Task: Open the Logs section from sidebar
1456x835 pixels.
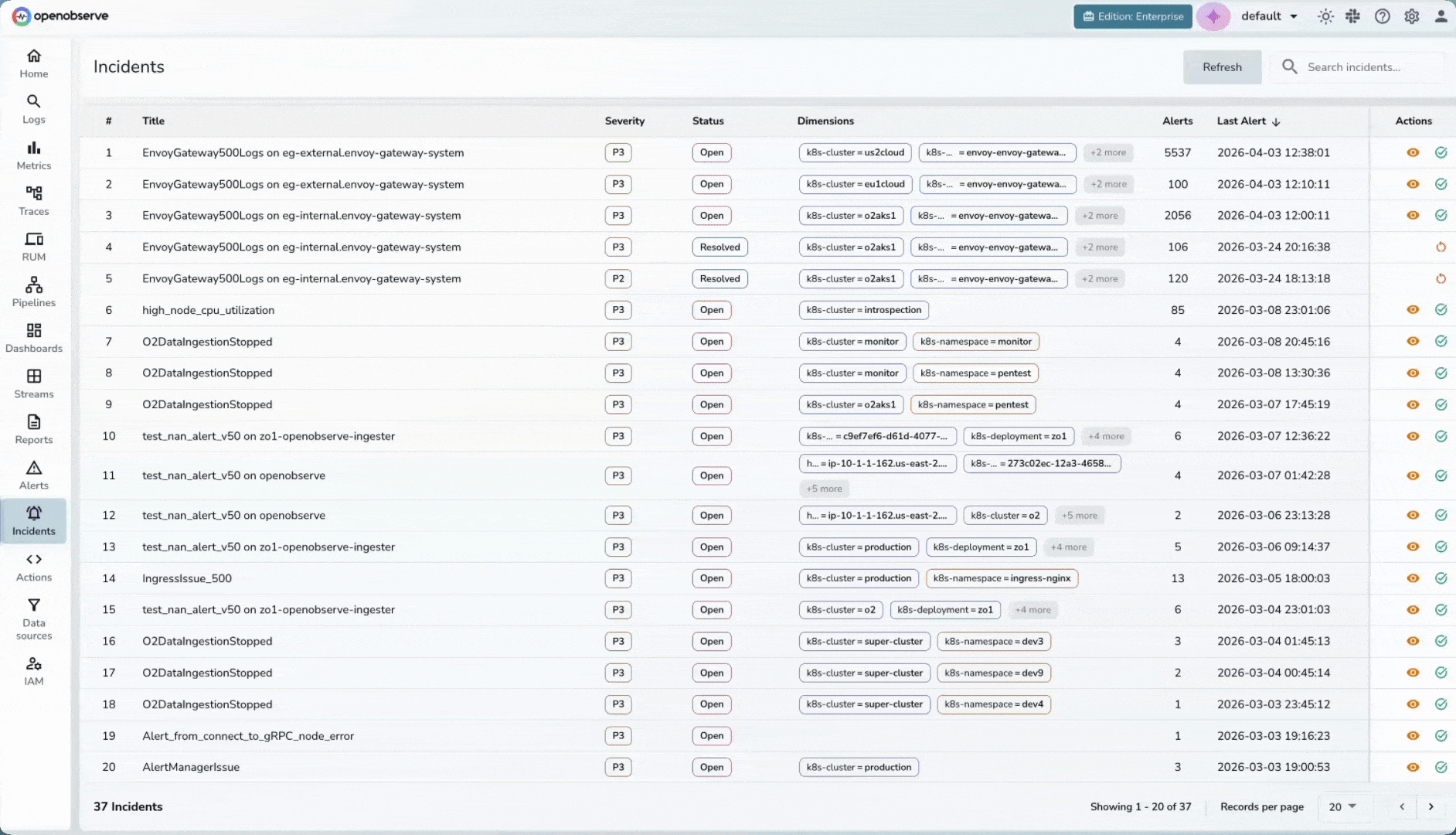Action: pos(33,108)
